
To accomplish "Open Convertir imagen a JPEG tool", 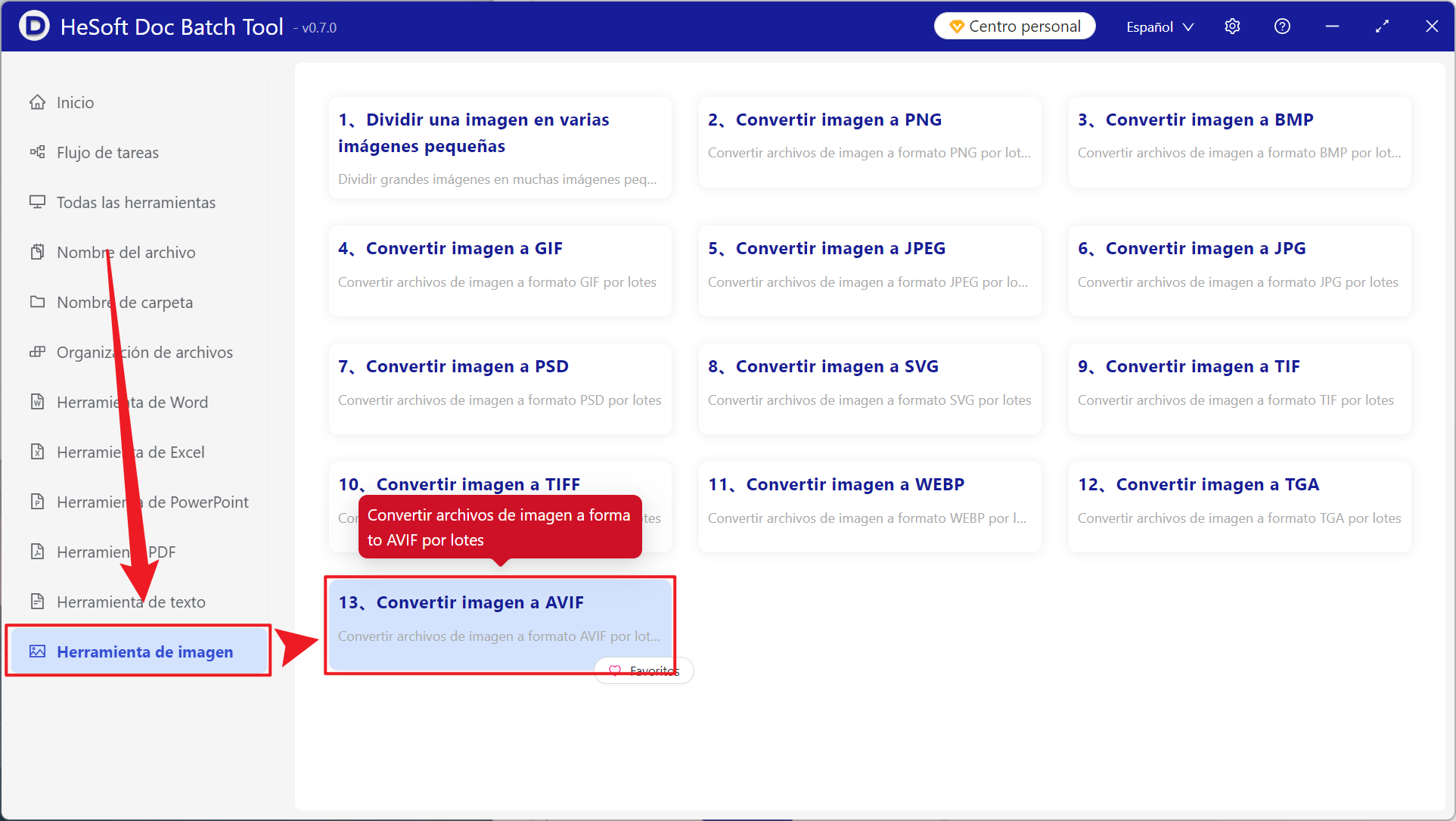I will point(870,270).
